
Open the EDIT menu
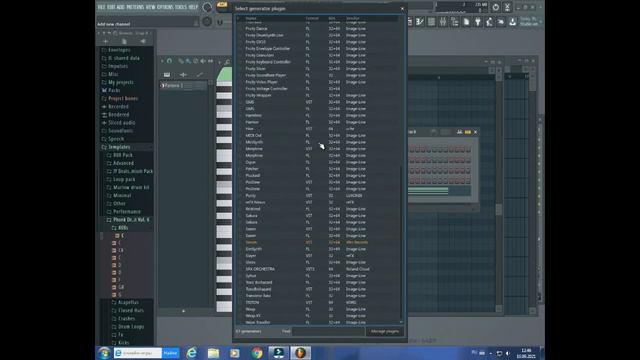[111, 7]
